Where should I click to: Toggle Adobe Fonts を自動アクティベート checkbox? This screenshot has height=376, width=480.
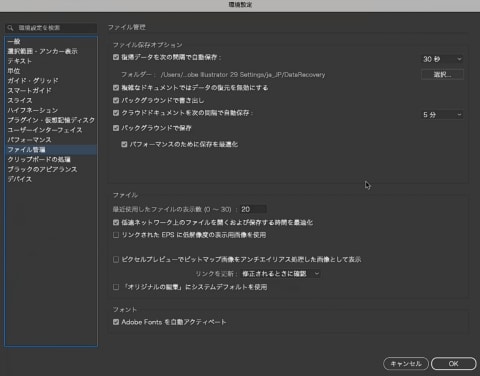tap(116, 322)
